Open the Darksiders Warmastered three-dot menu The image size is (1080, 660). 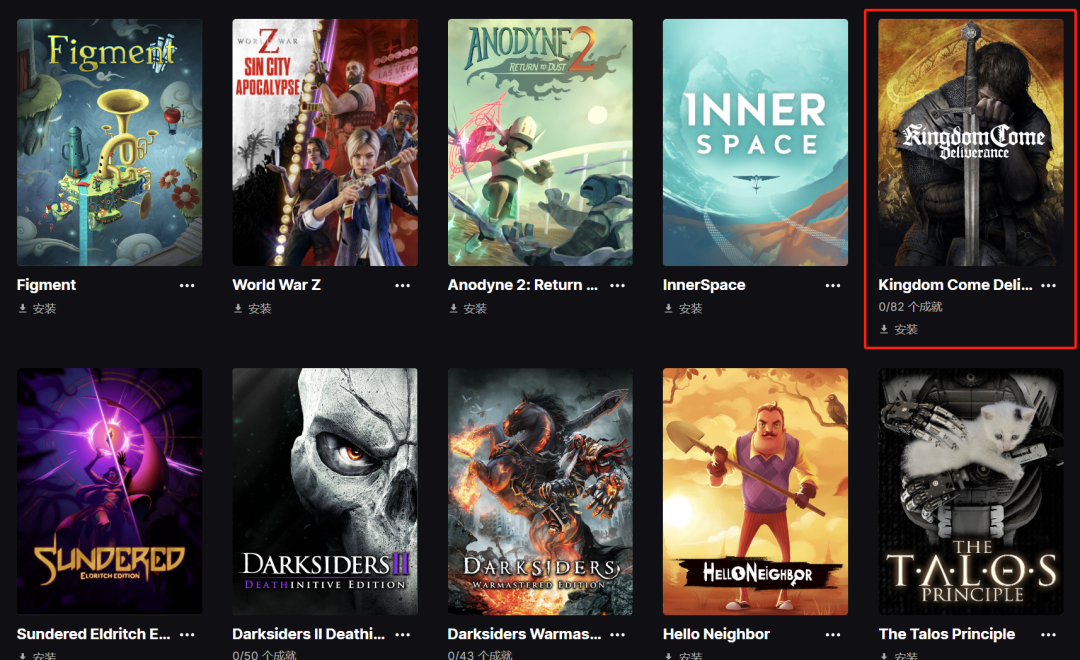(x=617, y=635)
